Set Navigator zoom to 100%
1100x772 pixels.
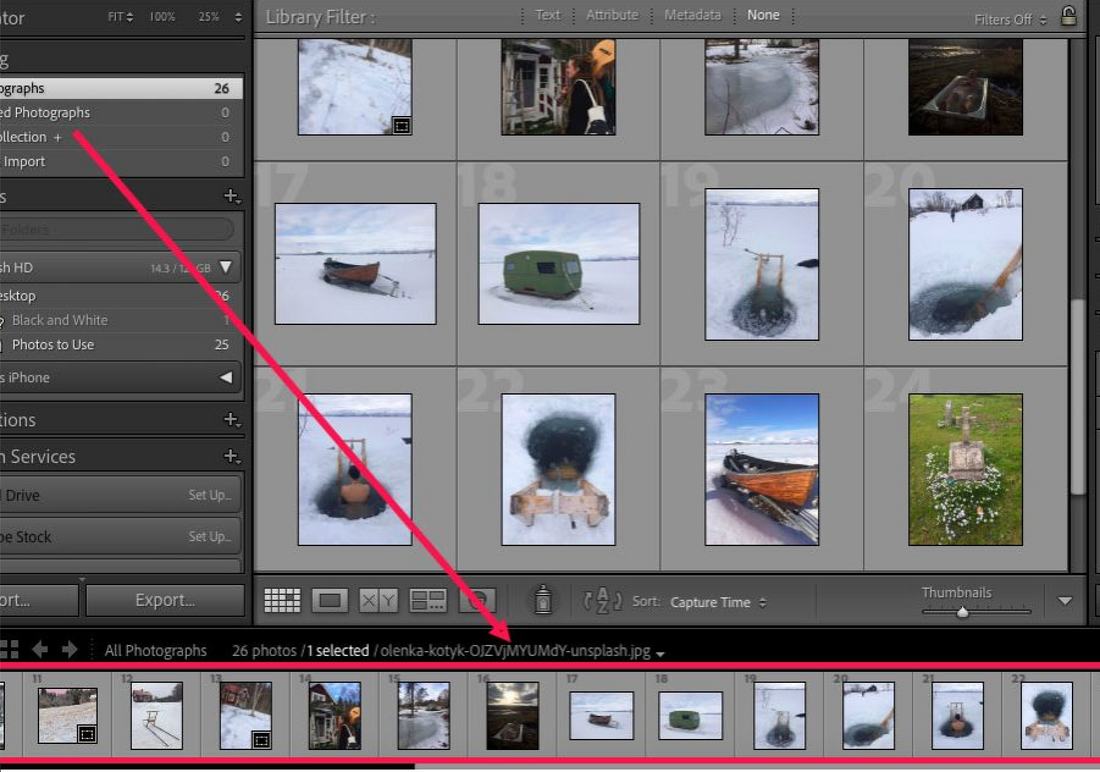pyautogui.click(x=162, y=17)
